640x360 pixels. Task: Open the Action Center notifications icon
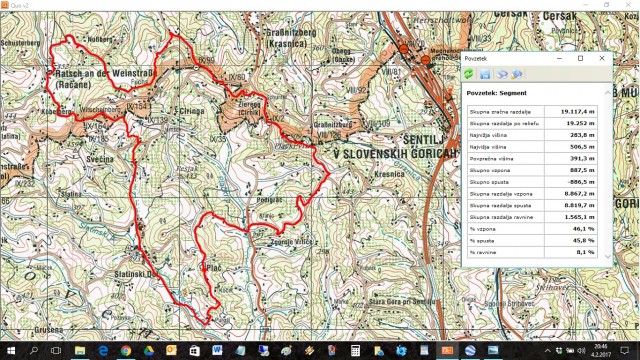624,351
